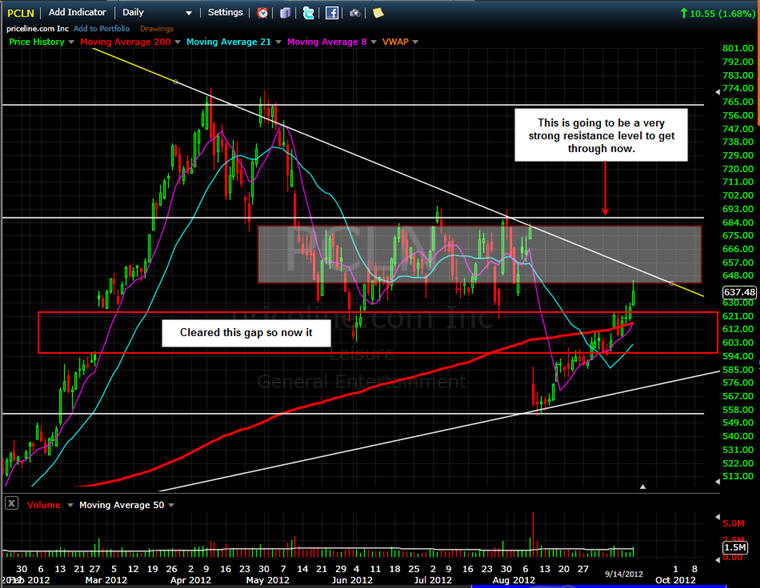Click the camera snapshot icon
Image resolution: width=760 pixels, height=588 pixels.
pyautogui.click(x=355, y=13)
